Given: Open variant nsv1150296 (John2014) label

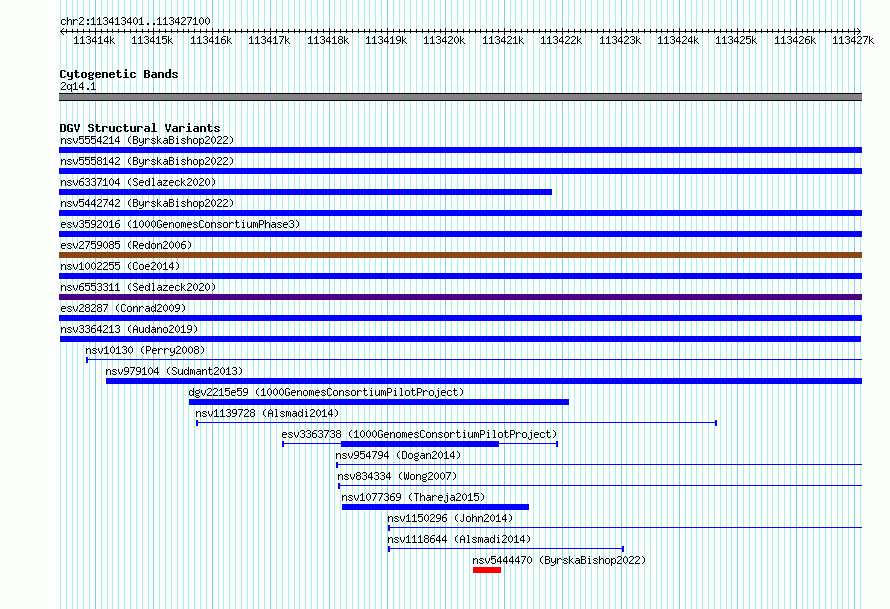Looking at the screenshot, I should [x=450, y=518].
